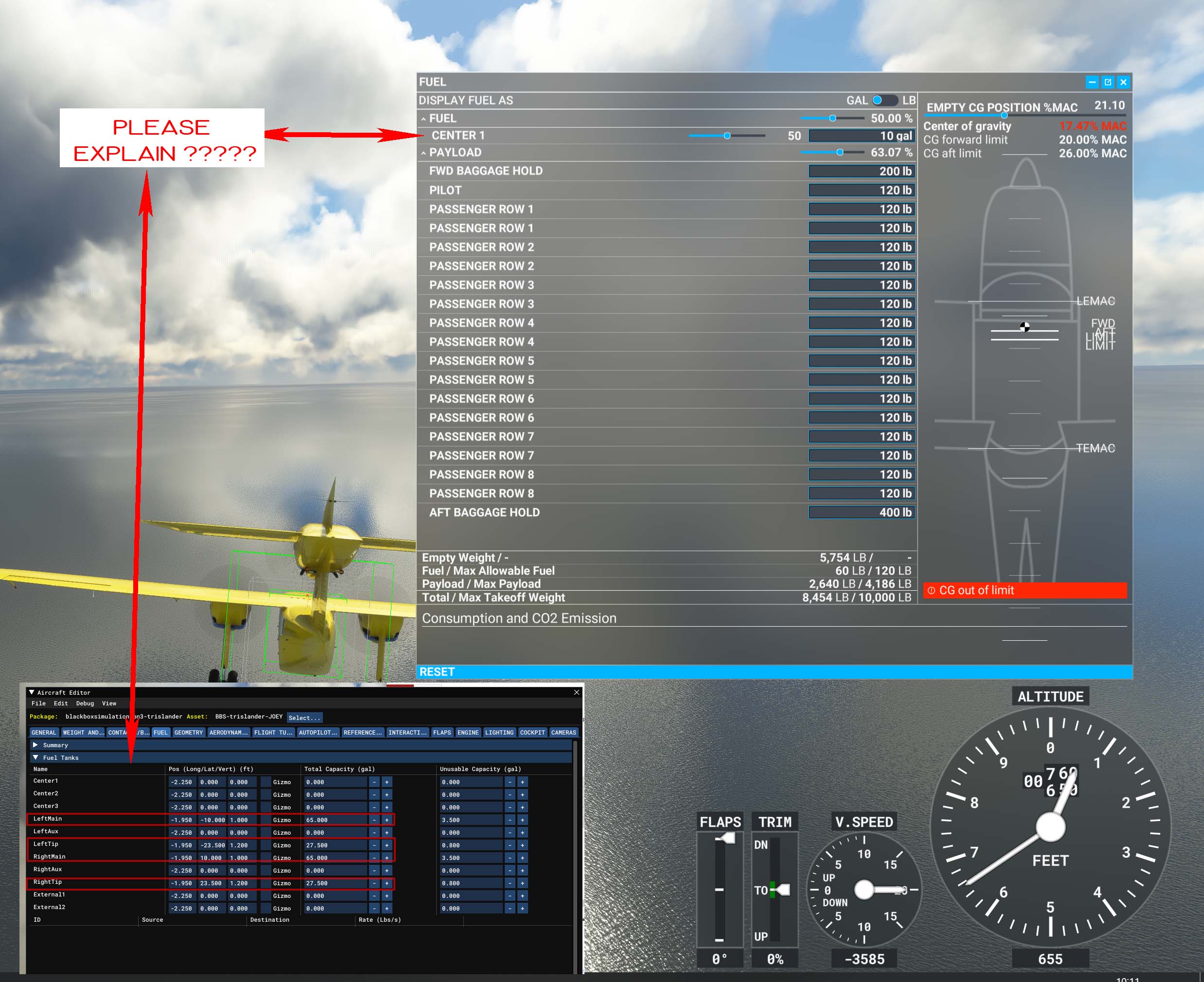
Task: Toggle fuel display between GAL and LB
Action: tap(885, 100)
